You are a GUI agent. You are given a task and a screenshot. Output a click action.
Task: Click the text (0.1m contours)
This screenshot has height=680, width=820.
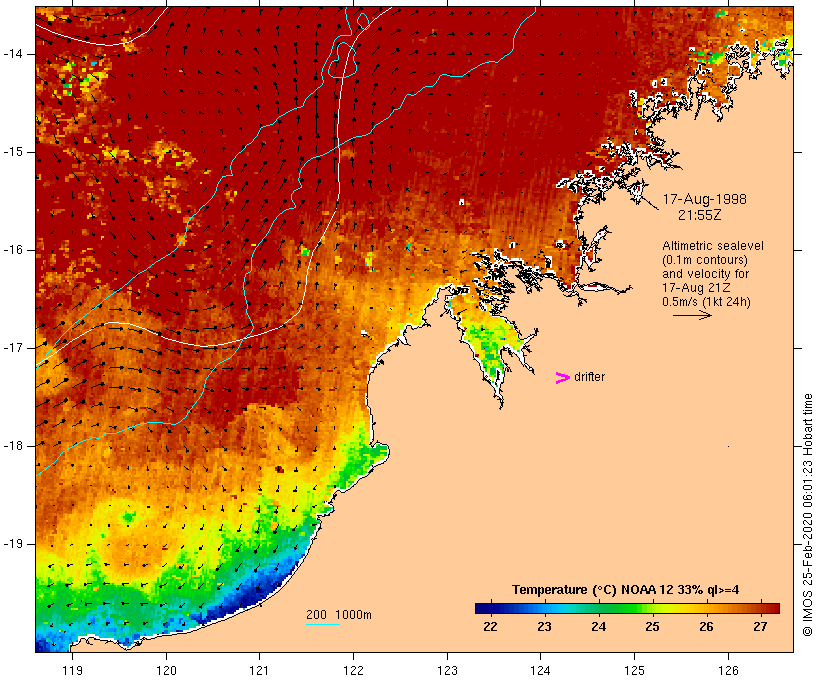[x=705, y=260]
